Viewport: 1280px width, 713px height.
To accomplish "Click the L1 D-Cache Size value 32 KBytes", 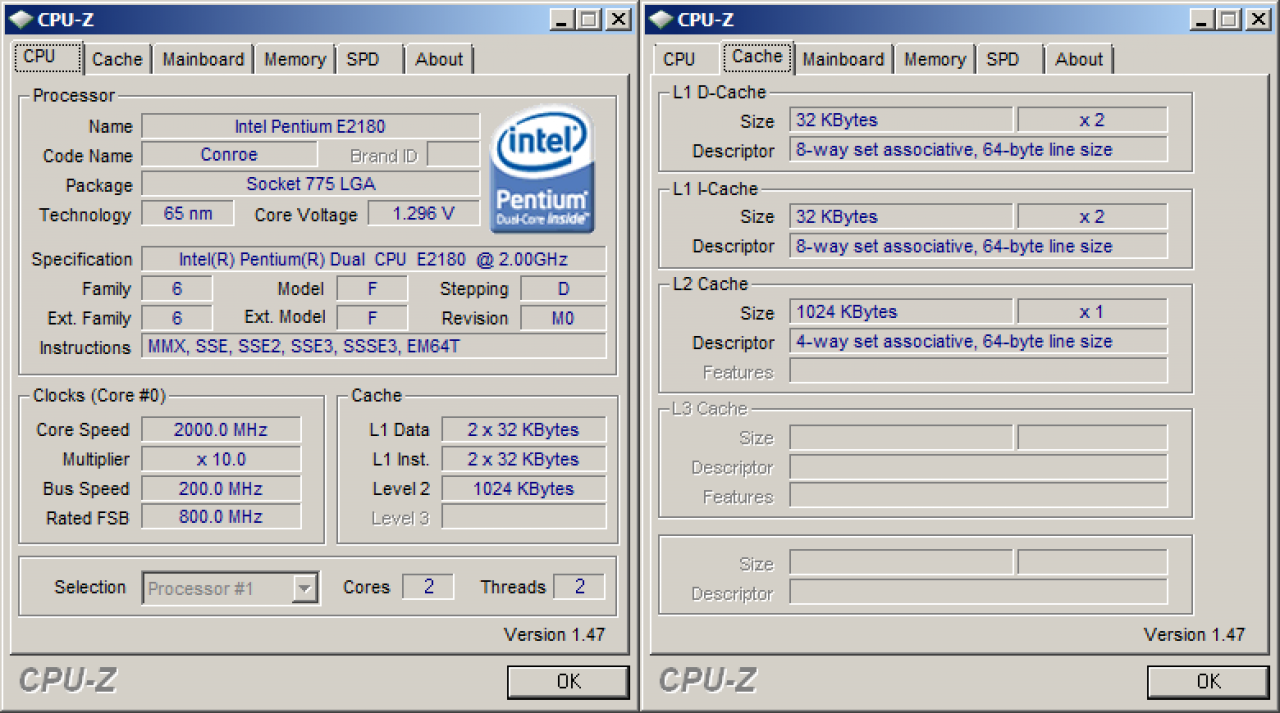I will [x=901, y=120].
